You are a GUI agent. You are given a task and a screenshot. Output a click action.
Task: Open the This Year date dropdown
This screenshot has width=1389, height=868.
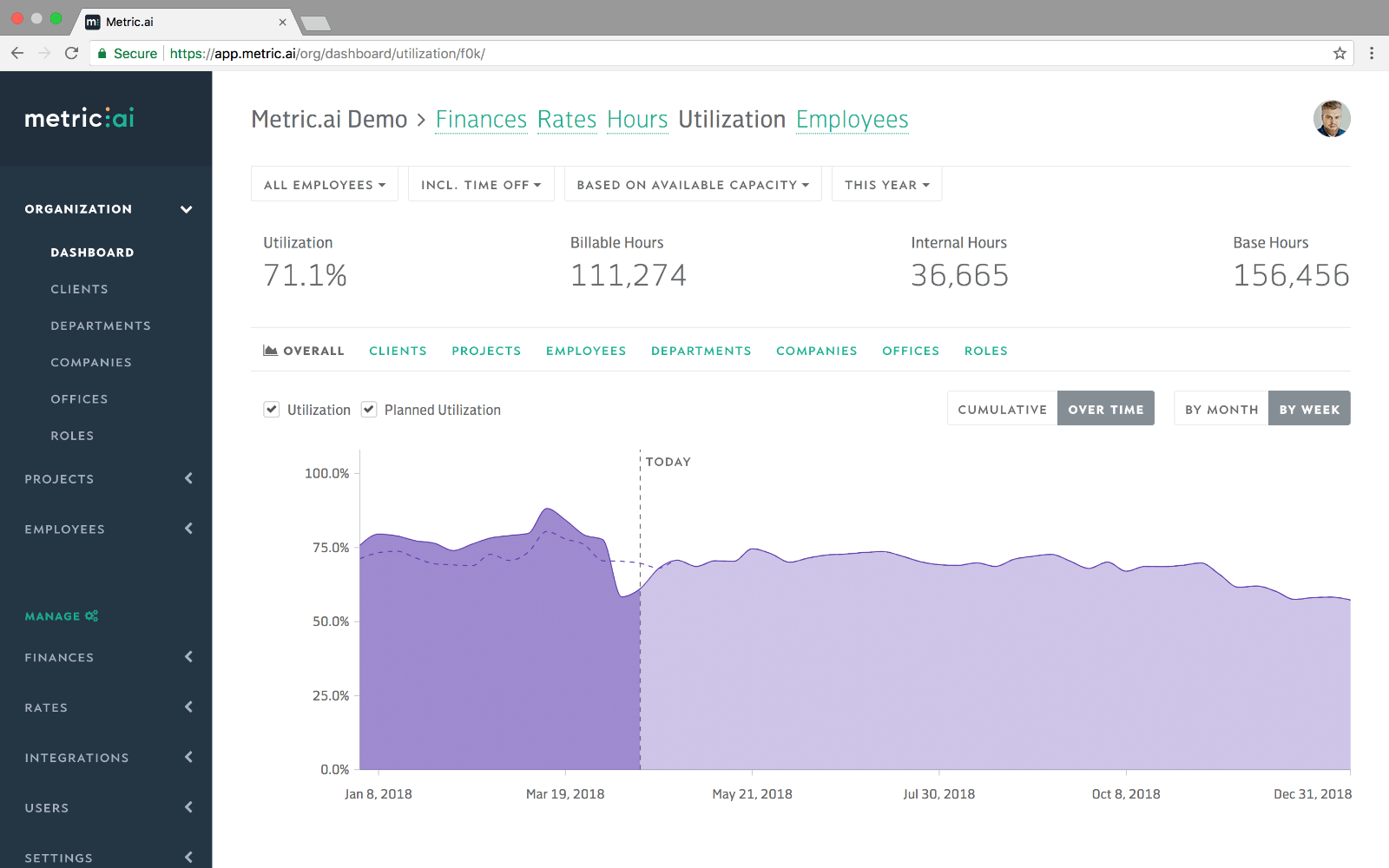coord(886,184)
